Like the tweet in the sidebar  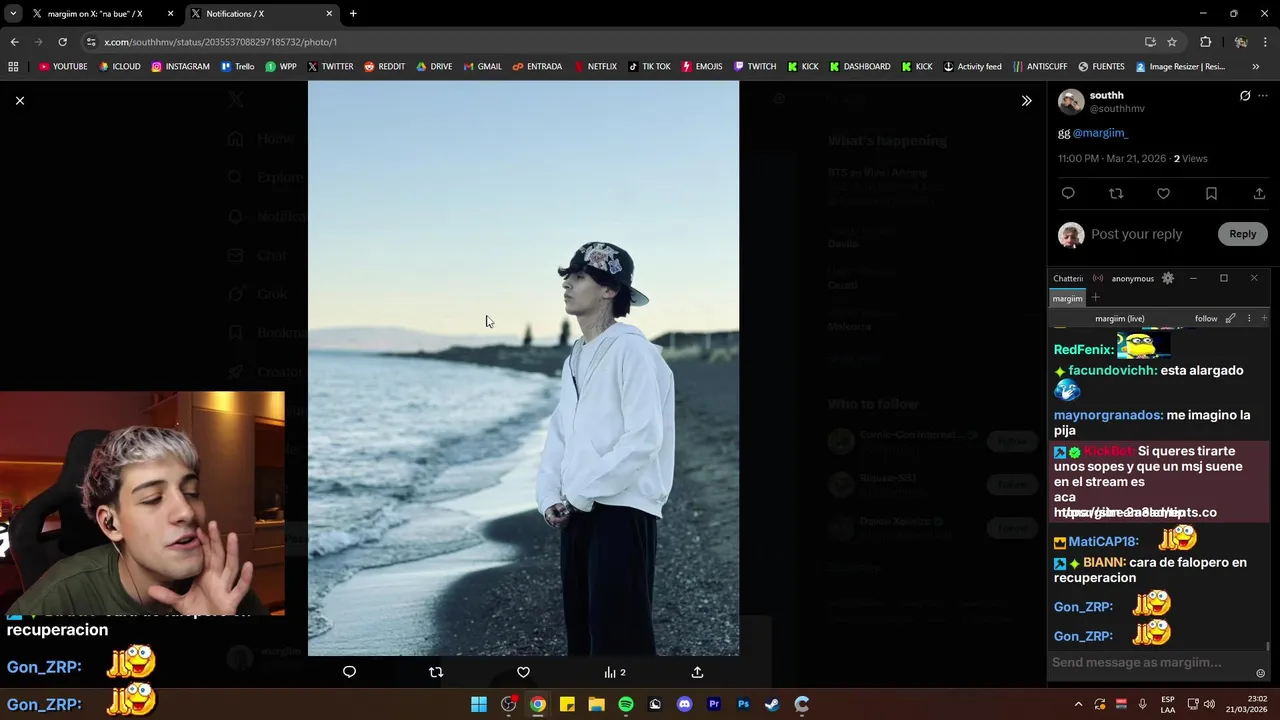[x=1163, y=193]
